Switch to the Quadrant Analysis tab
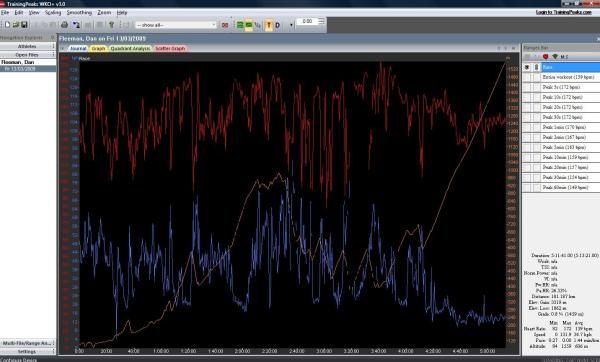Viewport: 600px width, 362px height. click(130, 49)
